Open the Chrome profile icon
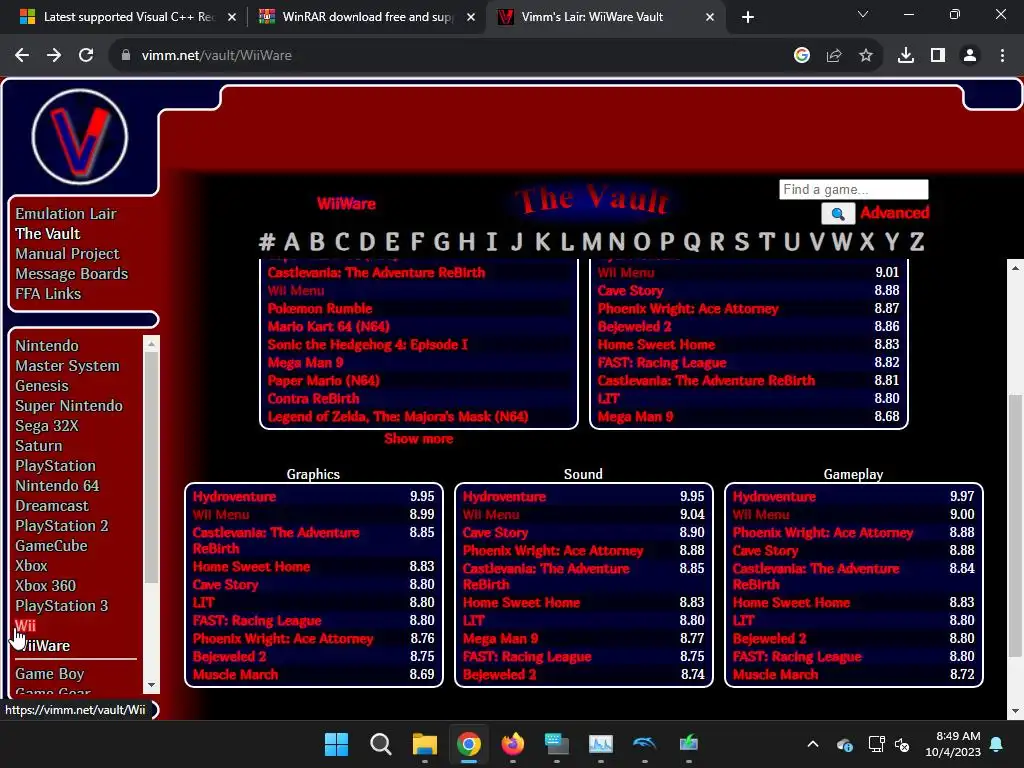Viewport: 1024px width, 768px height. (x=970, y=56)
